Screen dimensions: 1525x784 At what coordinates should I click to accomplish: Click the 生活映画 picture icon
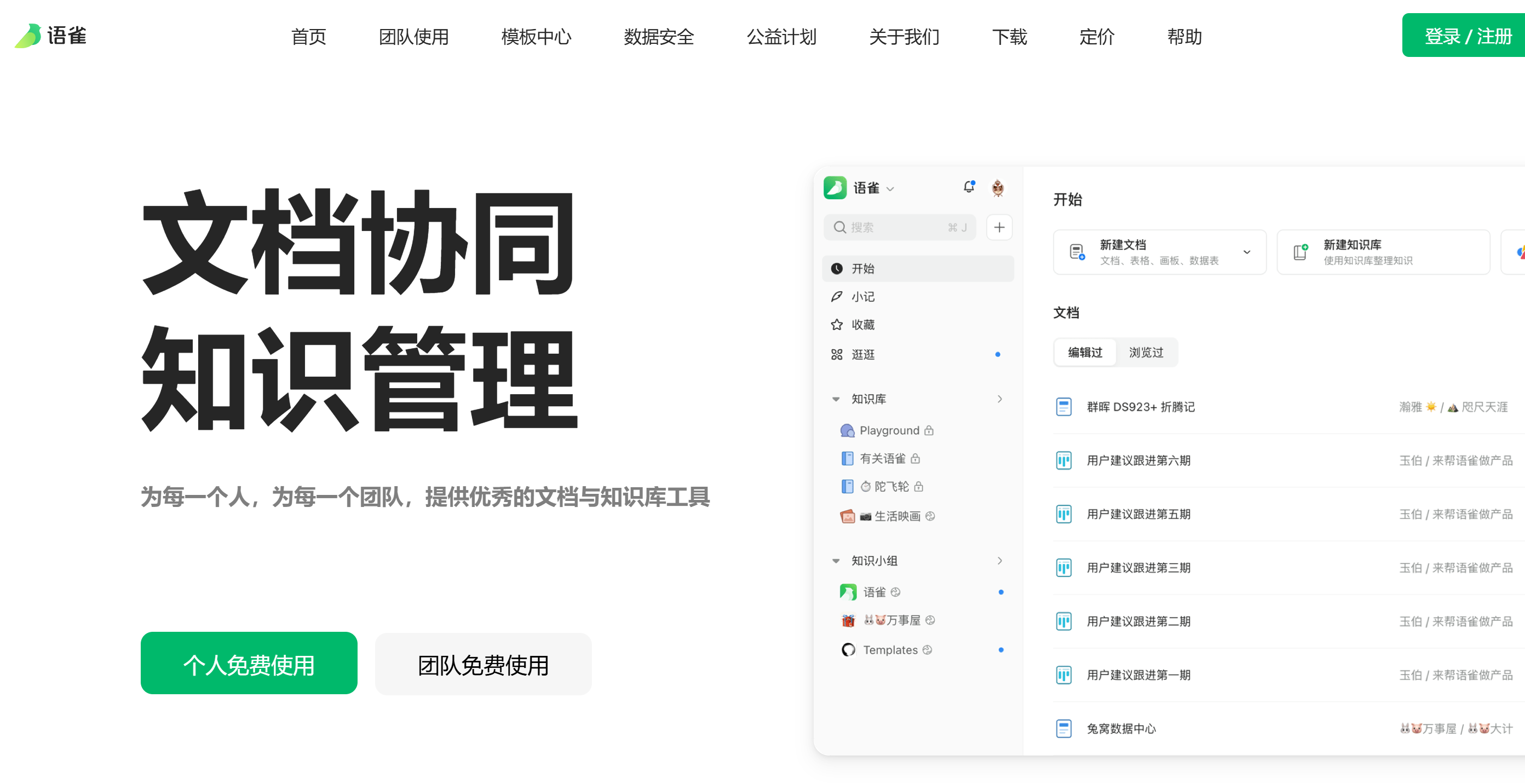click(847, 516)
